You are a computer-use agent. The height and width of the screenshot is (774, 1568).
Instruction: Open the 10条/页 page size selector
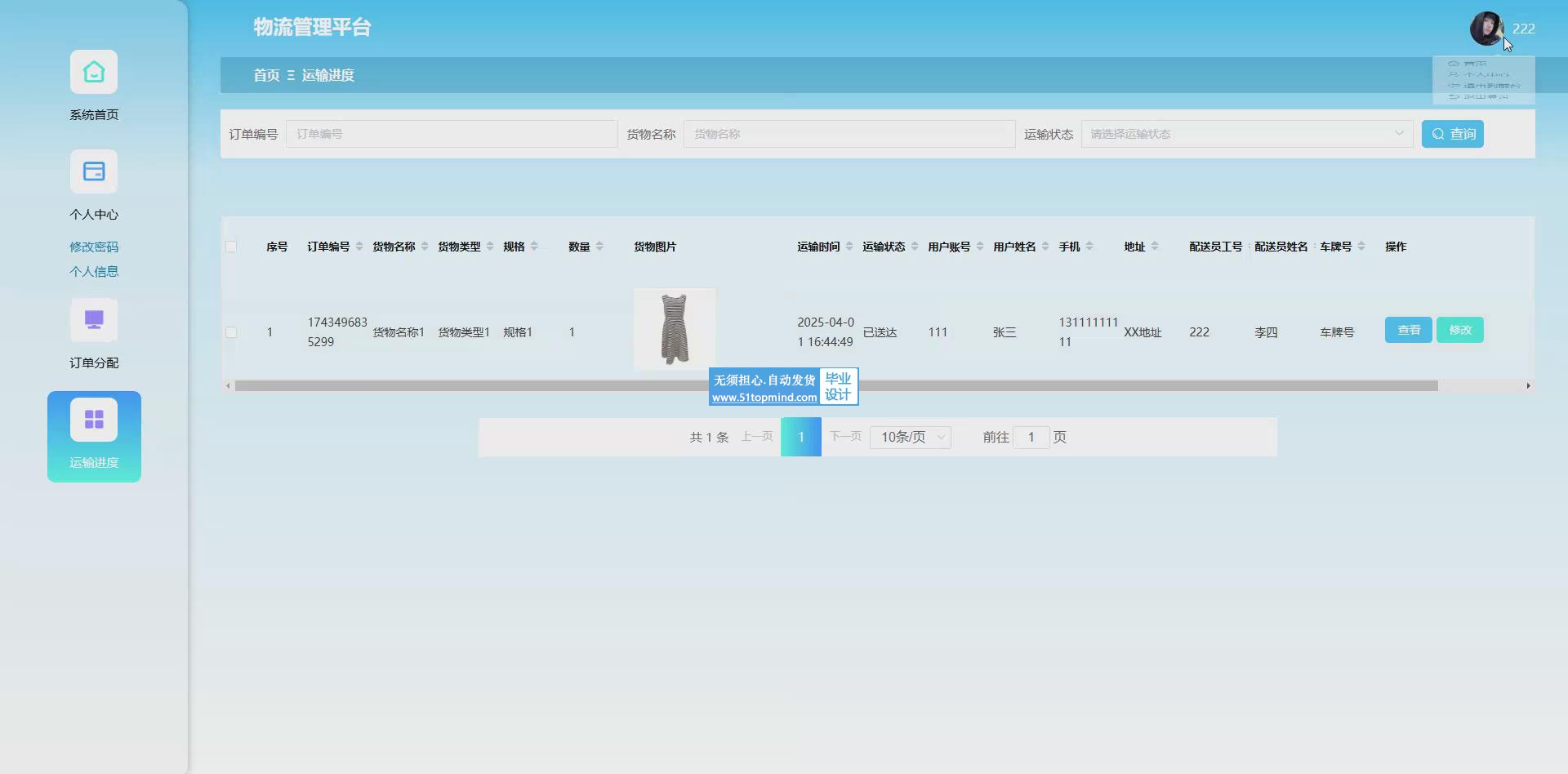pos(911,438)
